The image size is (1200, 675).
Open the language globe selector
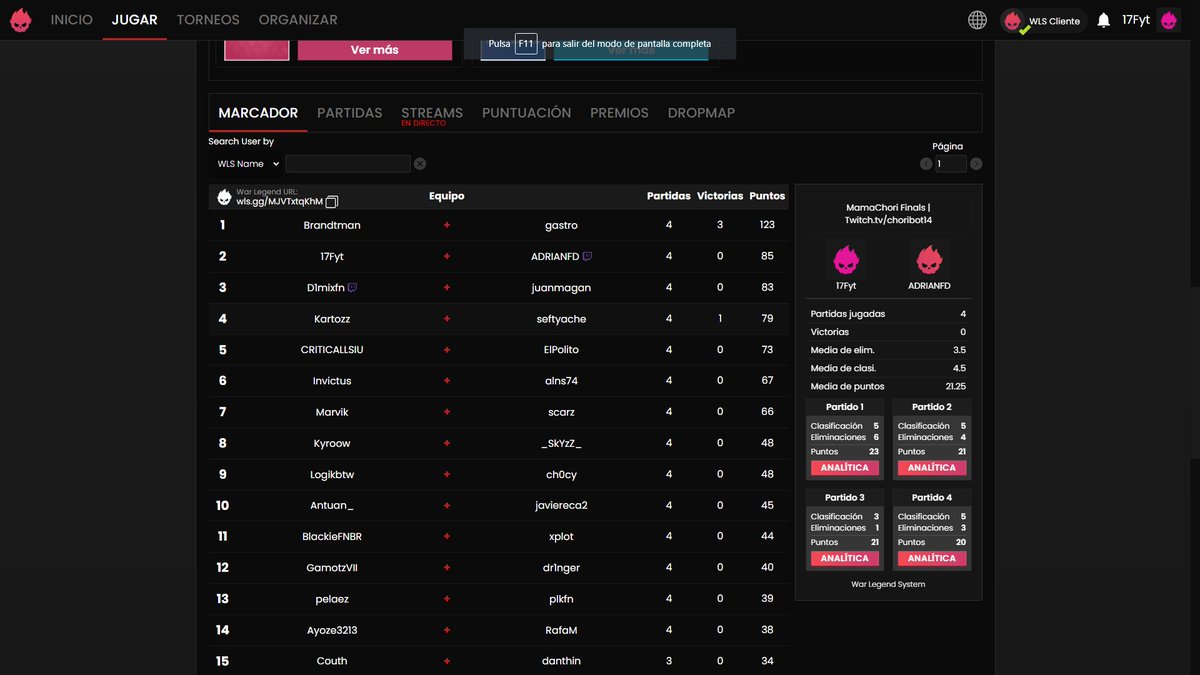[977, 20]
